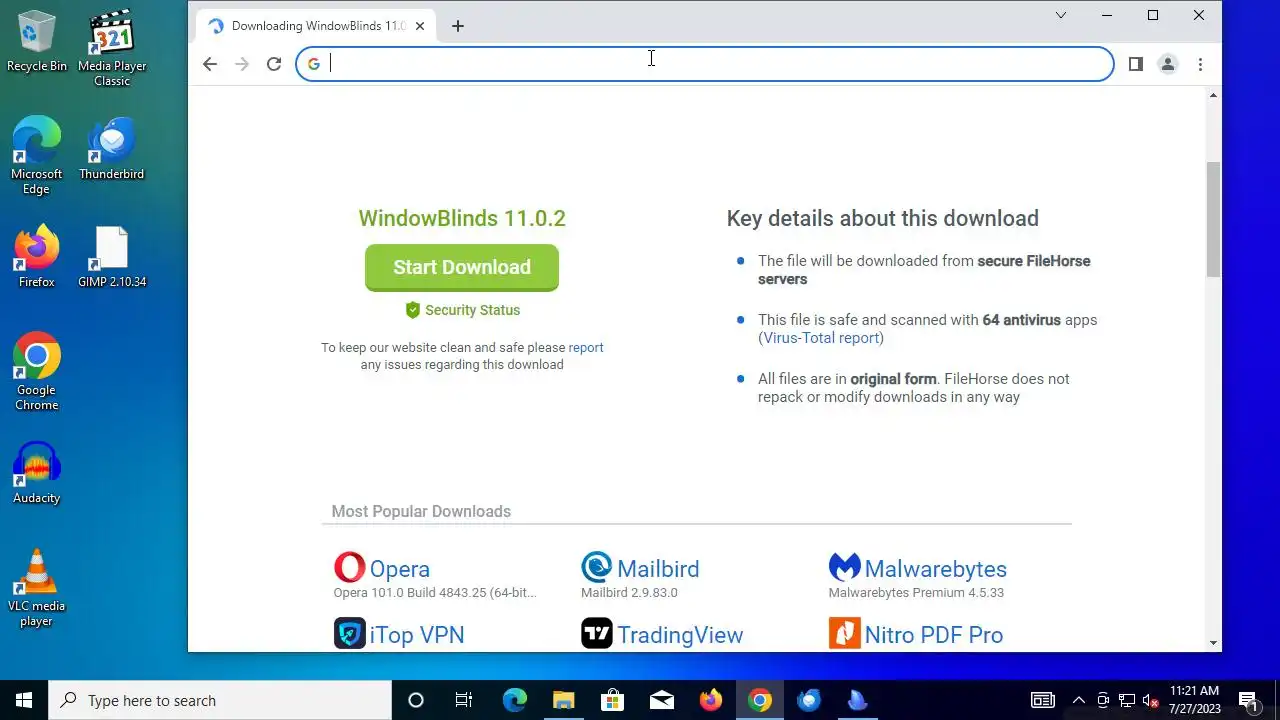Click the Nitro PDF Pro logo icon
1280x720 pixels.
[x=845, y=634]
